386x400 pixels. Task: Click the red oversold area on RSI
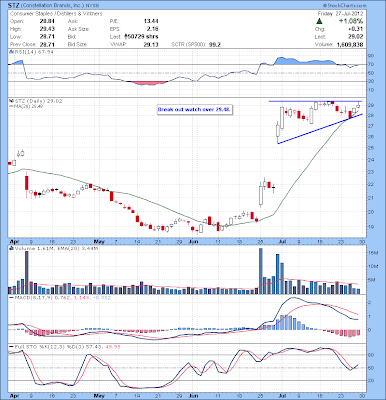[x=149, y=83]
